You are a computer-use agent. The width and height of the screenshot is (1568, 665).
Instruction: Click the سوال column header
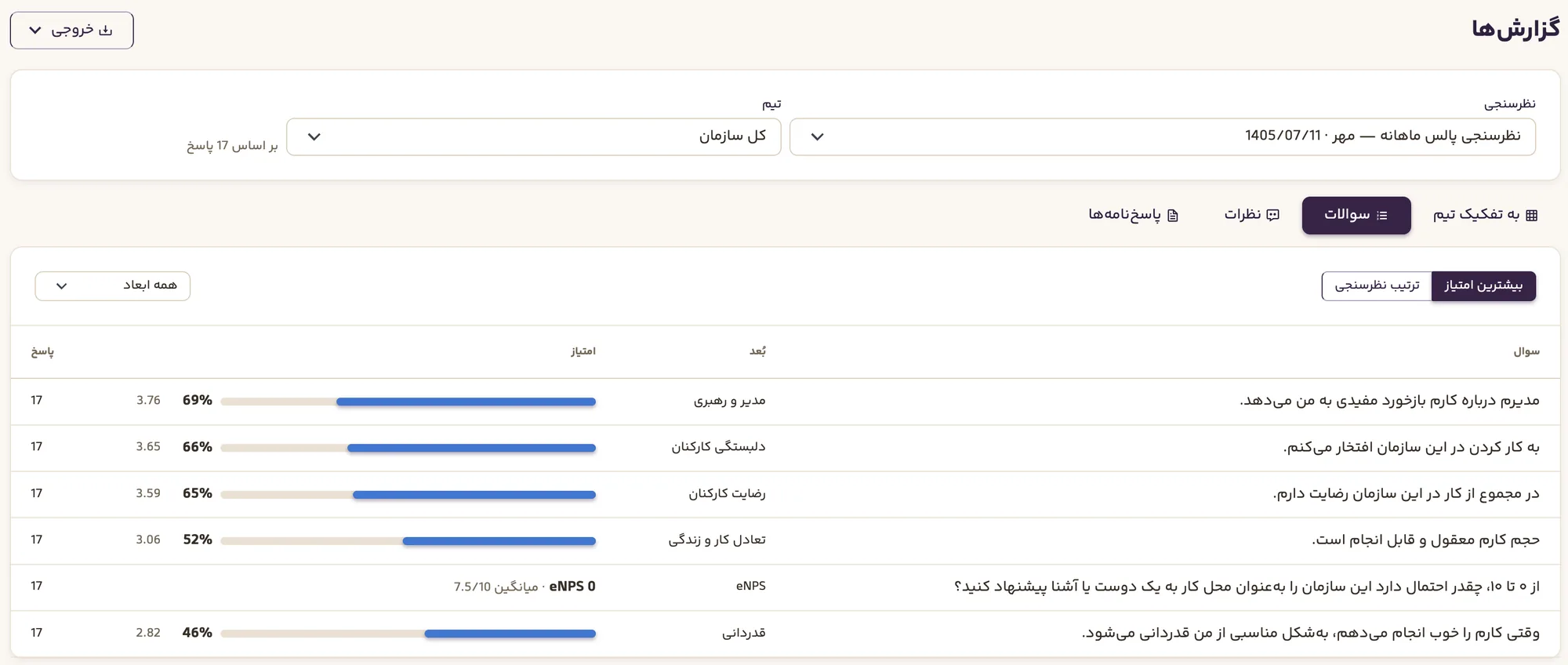(1526, 351)
